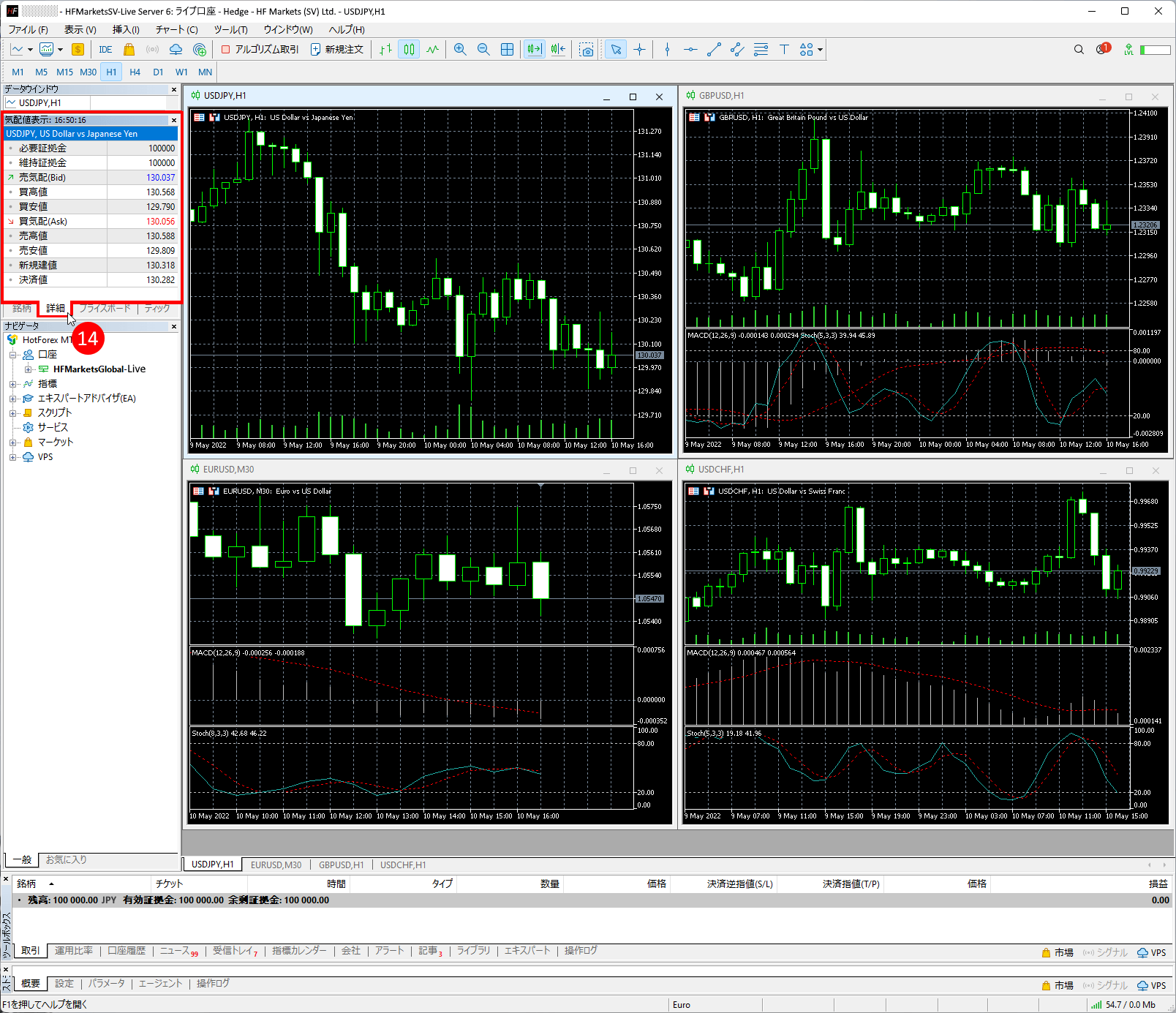This screenshot has width=1176, height=1013.
Task: Open the text label tool
Action: (x=784, y=50)
